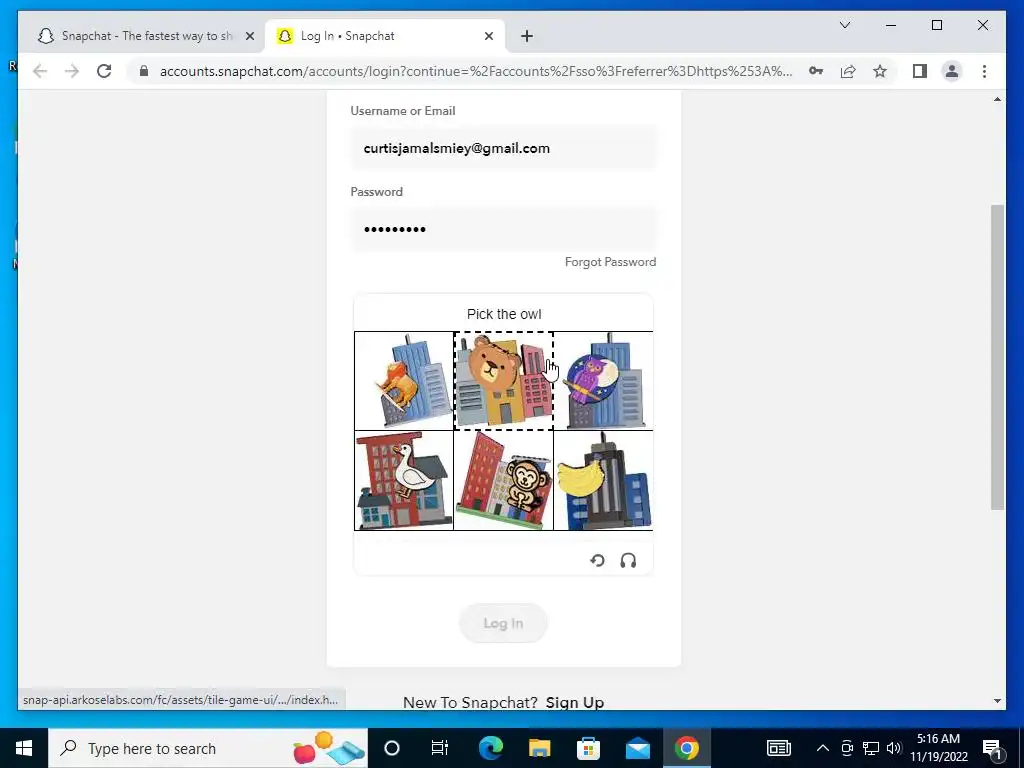Image resolution: width=1024 pixels, height=768 pixels.
Task: Click the Chrome taskbar icon
Action: pyautogui.click(x=686, y=748)
